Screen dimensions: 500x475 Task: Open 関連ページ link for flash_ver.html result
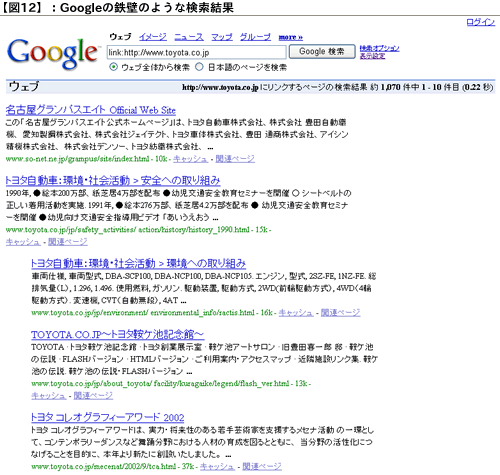[93, 396]
